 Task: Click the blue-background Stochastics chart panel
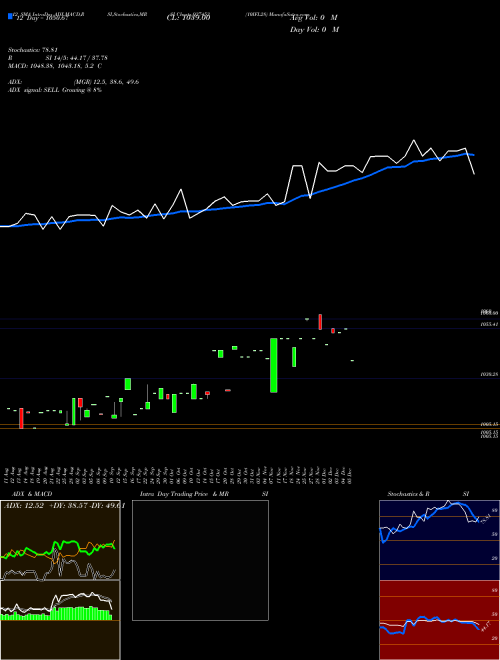coord(439,540)
